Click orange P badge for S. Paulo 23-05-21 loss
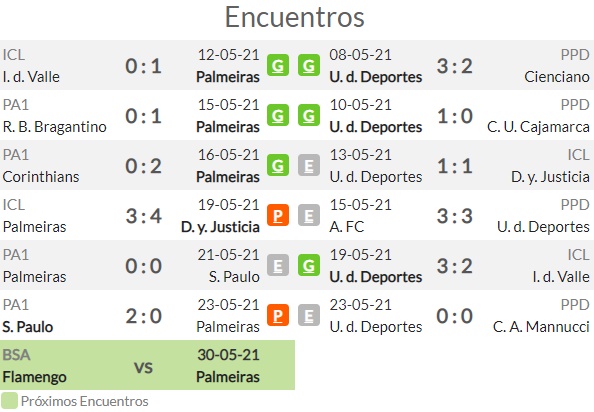The height and width of the screenshot is (412, 594). tap(278, 315)
